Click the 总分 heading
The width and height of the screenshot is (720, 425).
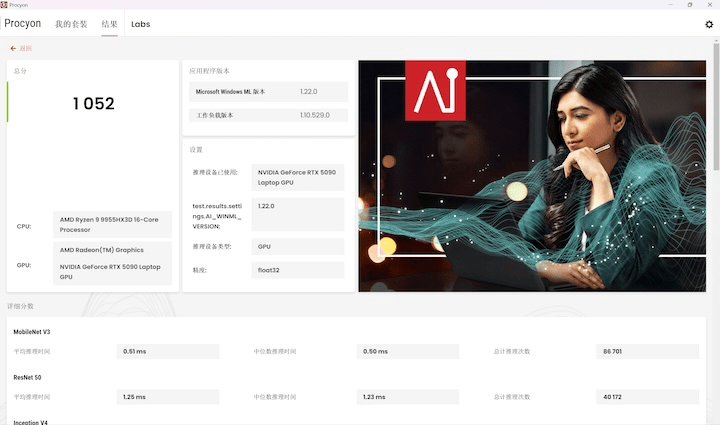[20, 71]
